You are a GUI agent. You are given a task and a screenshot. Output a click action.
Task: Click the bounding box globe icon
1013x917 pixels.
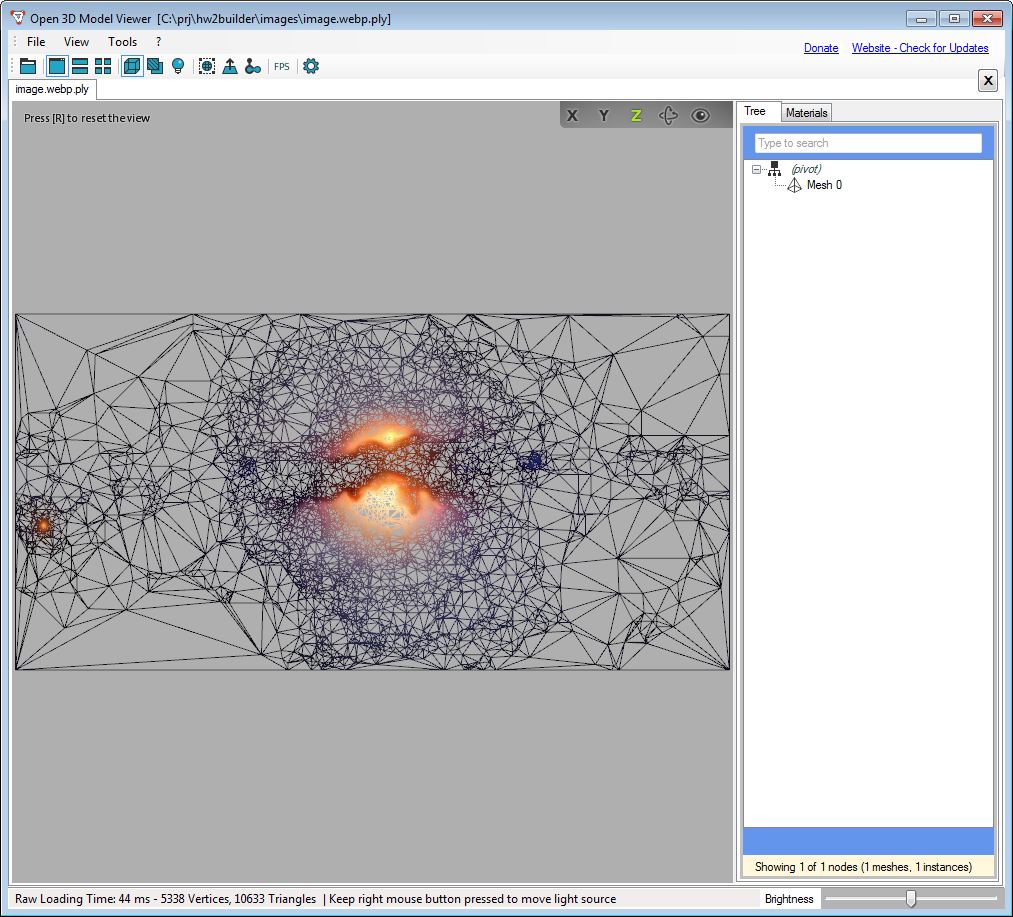pyautogui.click(x=207, y=66)
